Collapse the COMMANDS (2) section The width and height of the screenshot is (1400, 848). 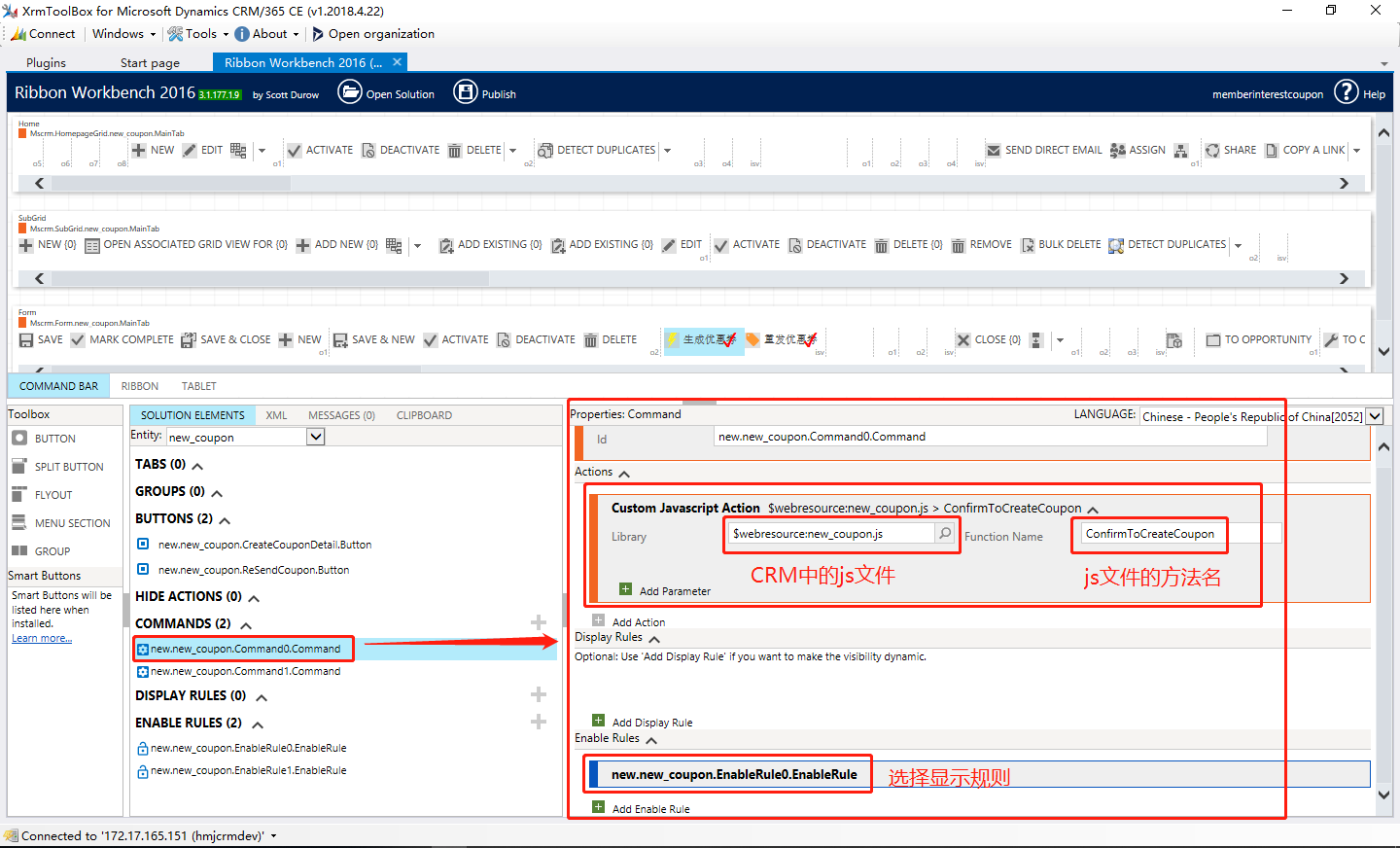pyautogui.click(x=246, y=625)
